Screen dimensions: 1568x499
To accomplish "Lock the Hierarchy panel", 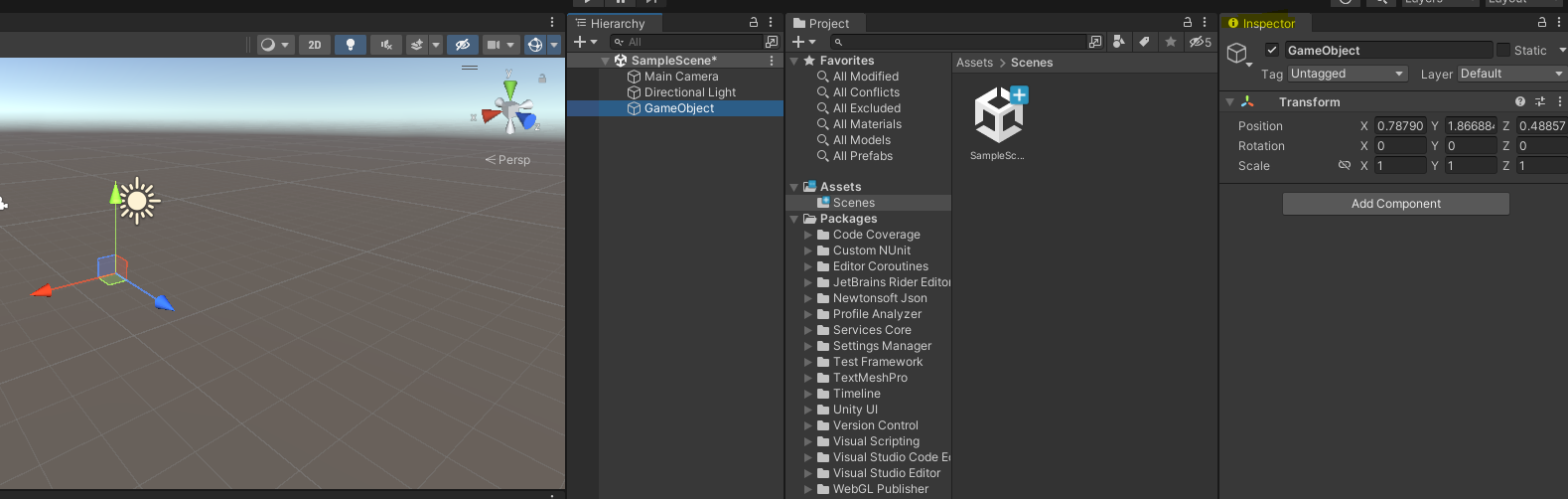I will (x=754, y=22).
